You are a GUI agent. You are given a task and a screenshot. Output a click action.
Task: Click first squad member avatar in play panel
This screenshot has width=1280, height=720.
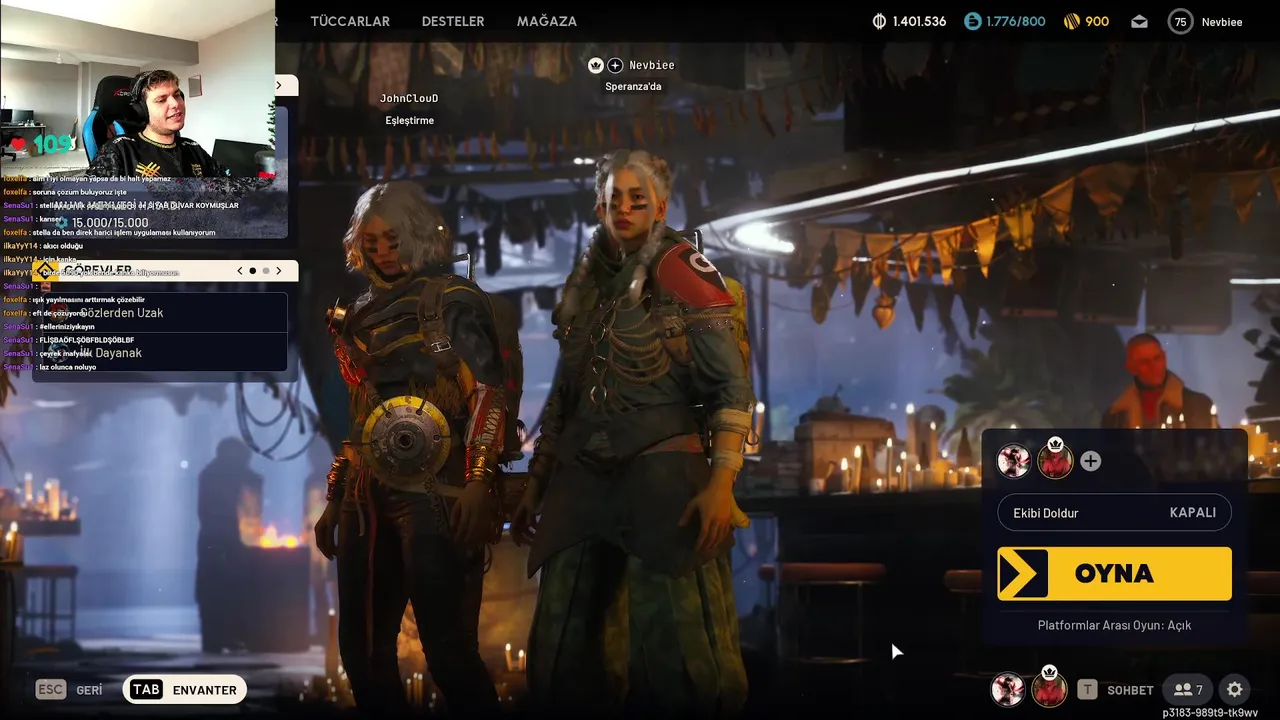pos(1014,461)
